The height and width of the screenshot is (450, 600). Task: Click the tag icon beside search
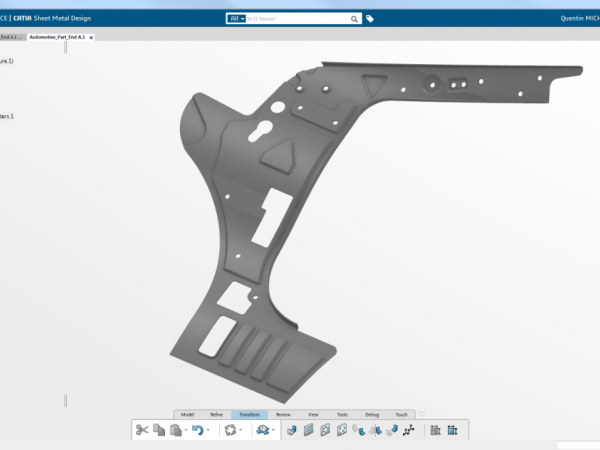pyautogui.click(x=370, y=19)
